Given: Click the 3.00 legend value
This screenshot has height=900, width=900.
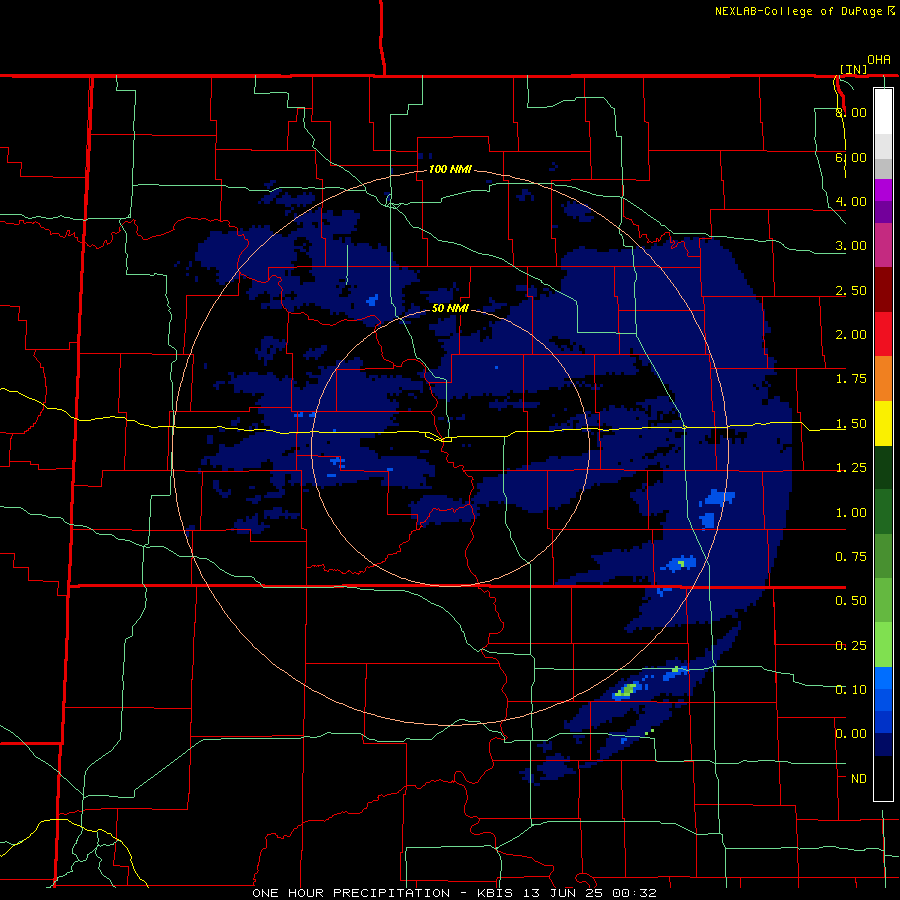Looking at the screenshot, I should point(851,246).
